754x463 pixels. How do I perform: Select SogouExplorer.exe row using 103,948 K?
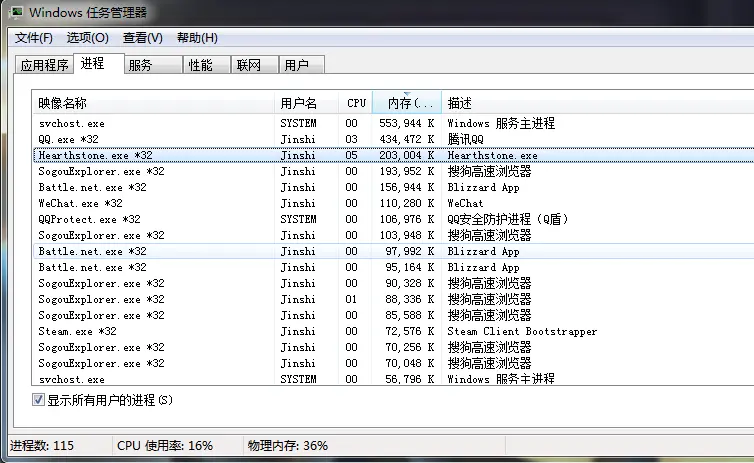(393, 235)
